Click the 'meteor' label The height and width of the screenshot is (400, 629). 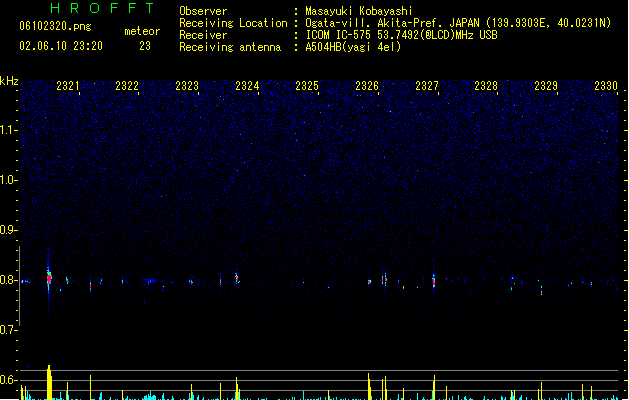142,31
